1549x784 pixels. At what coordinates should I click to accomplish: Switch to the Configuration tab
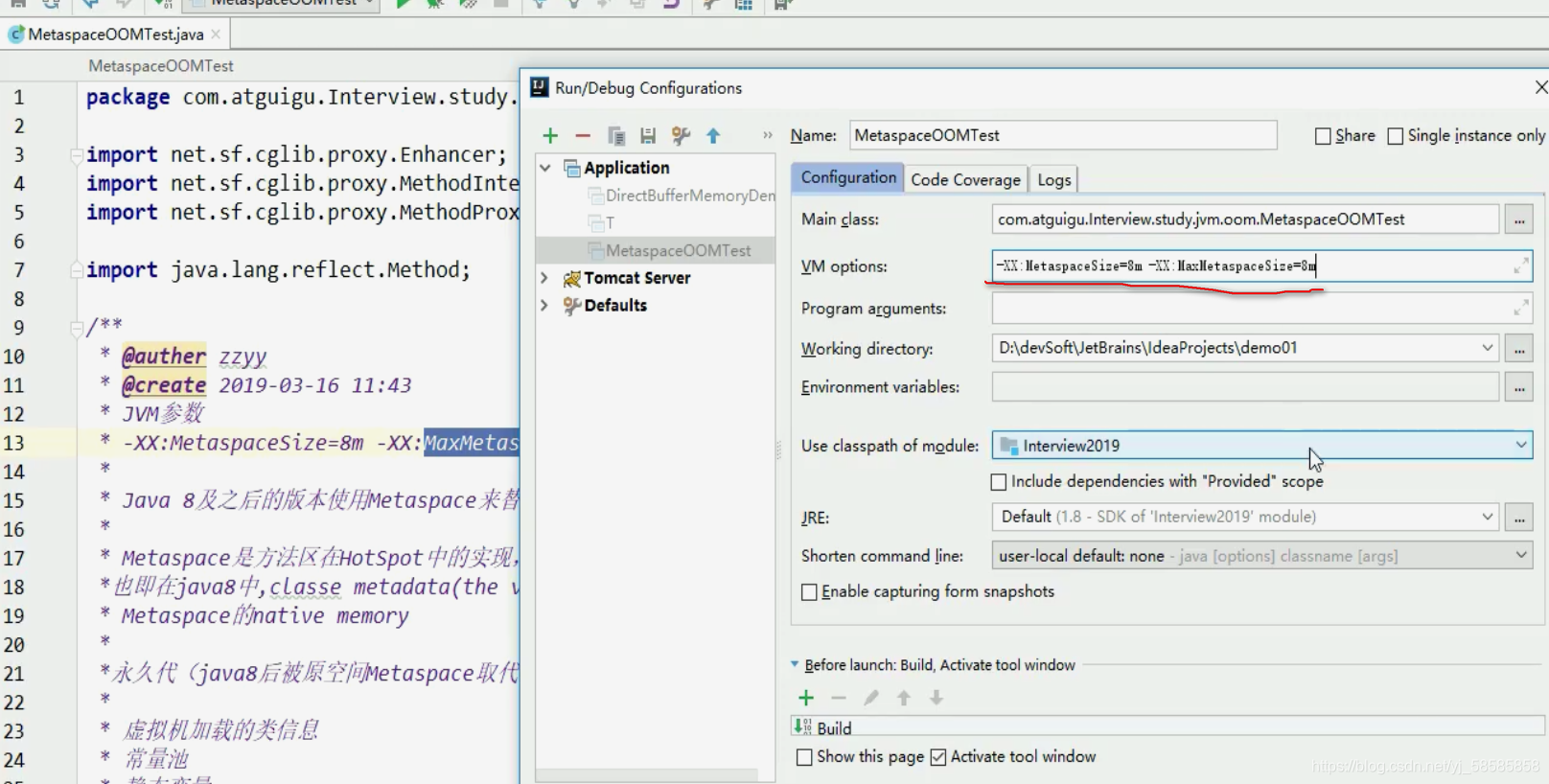point(847,177)
